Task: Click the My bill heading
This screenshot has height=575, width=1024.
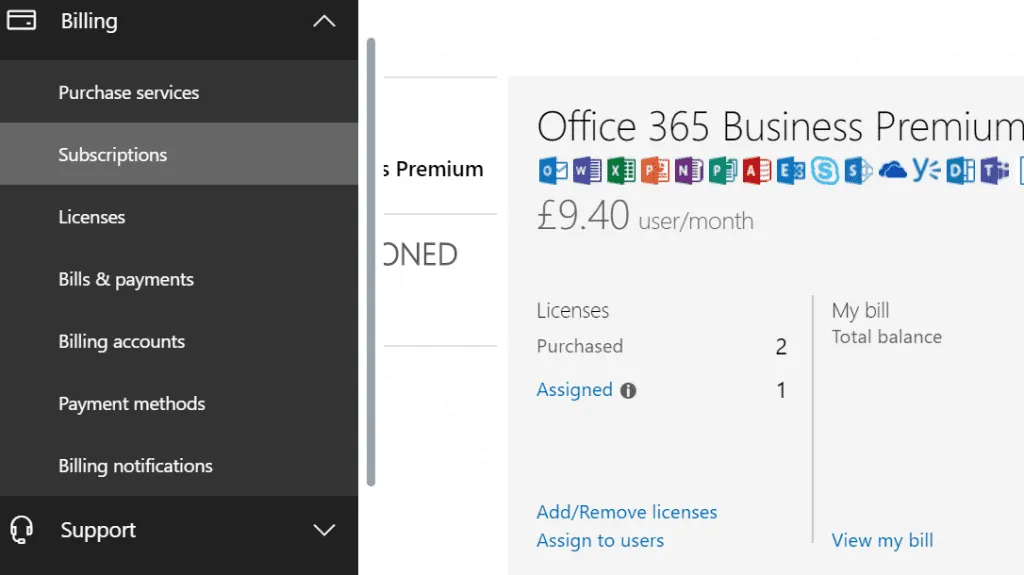Action: (860, 310)
